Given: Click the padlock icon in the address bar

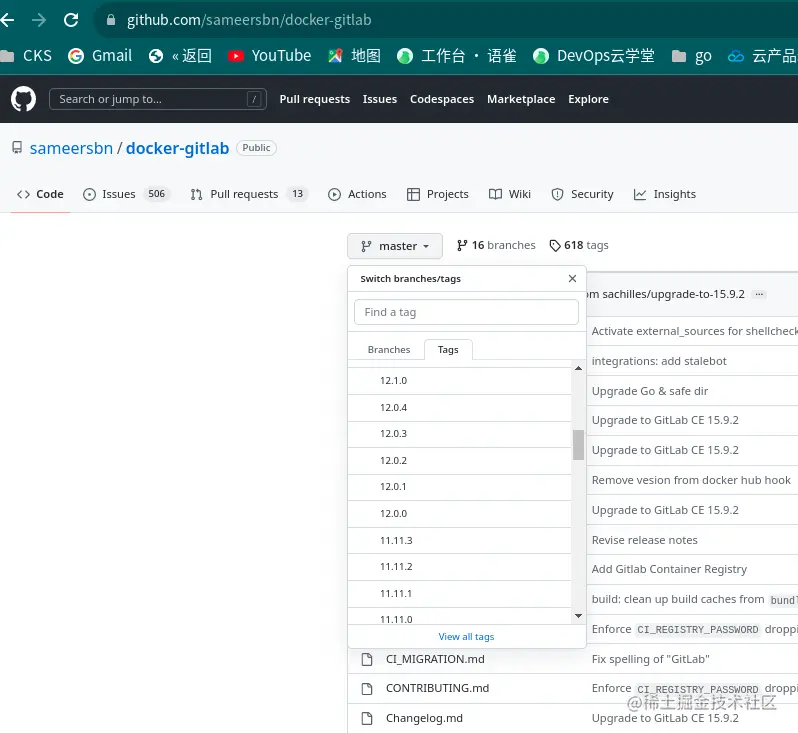Looking at the screenshot, I should point(111,20).
